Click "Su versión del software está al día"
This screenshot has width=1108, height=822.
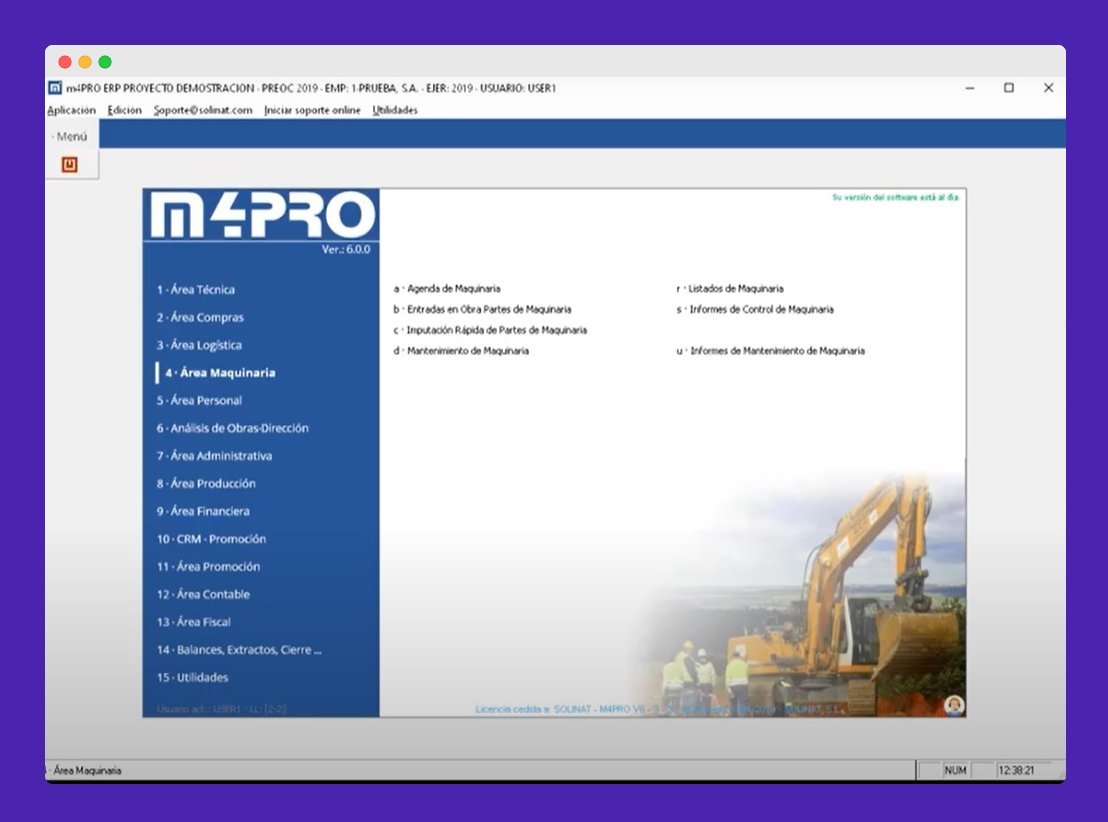[895, 197]
